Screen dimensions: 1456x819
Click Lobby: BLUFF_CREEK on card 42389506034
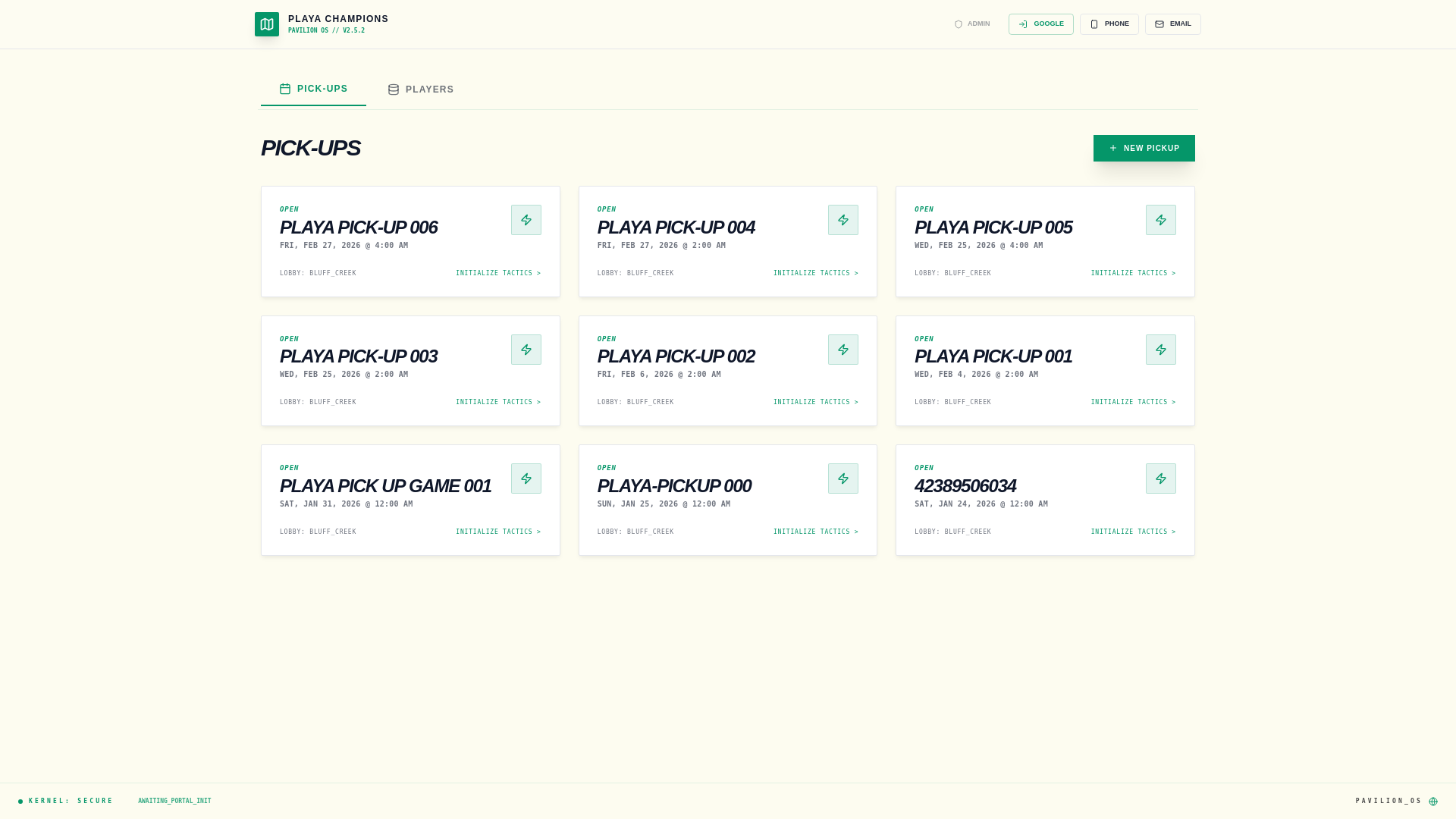(952, 532)
